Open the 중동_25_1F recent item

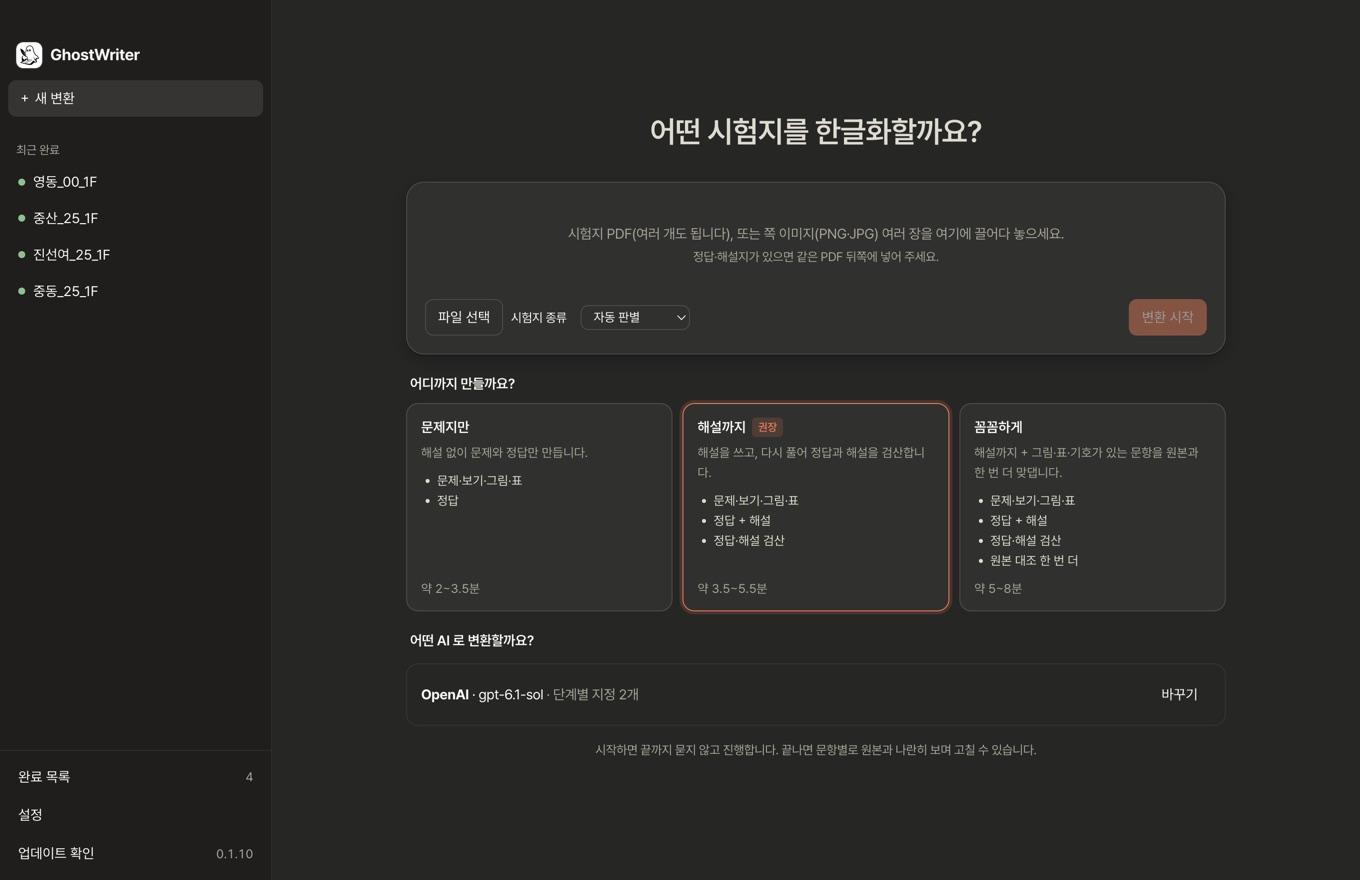[x=136, y=291]
